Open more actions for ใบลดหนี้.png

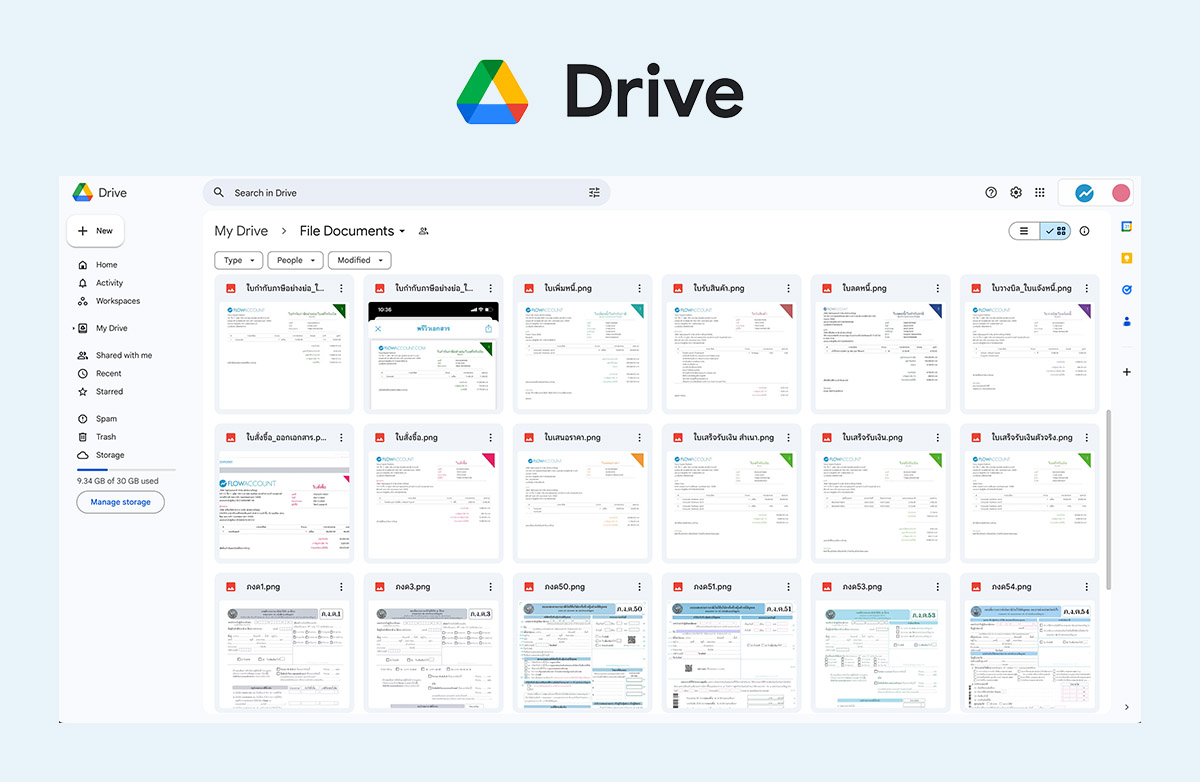click(937, 288)
